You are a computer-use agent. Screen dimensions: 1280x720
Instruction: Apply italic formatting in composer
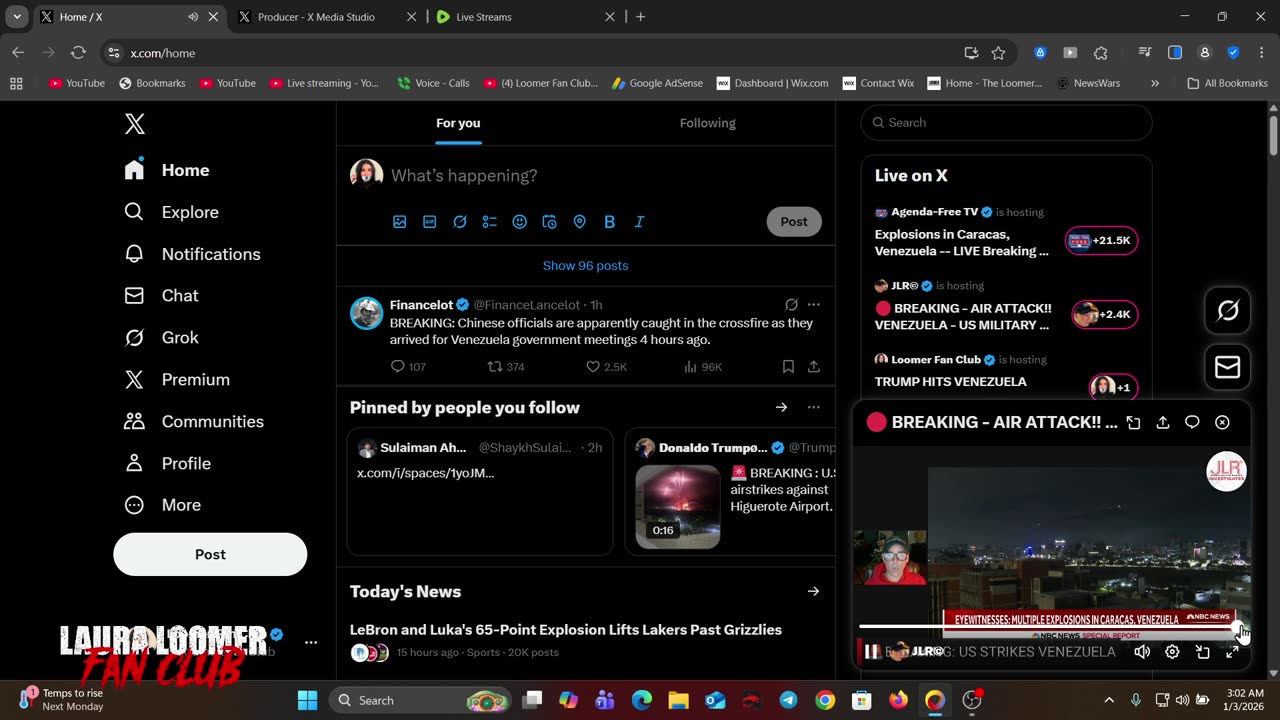click(640, 222)
